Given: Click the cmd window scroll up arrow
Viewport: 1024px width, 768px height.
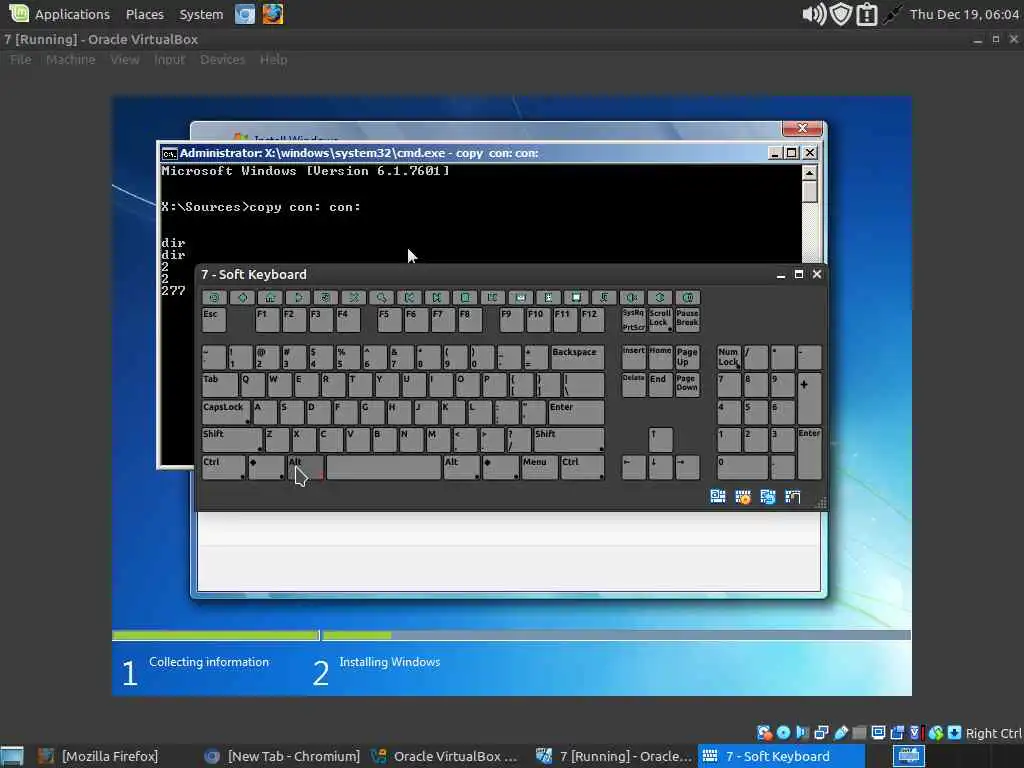Looking at the screenshot, I should point(809,173).
